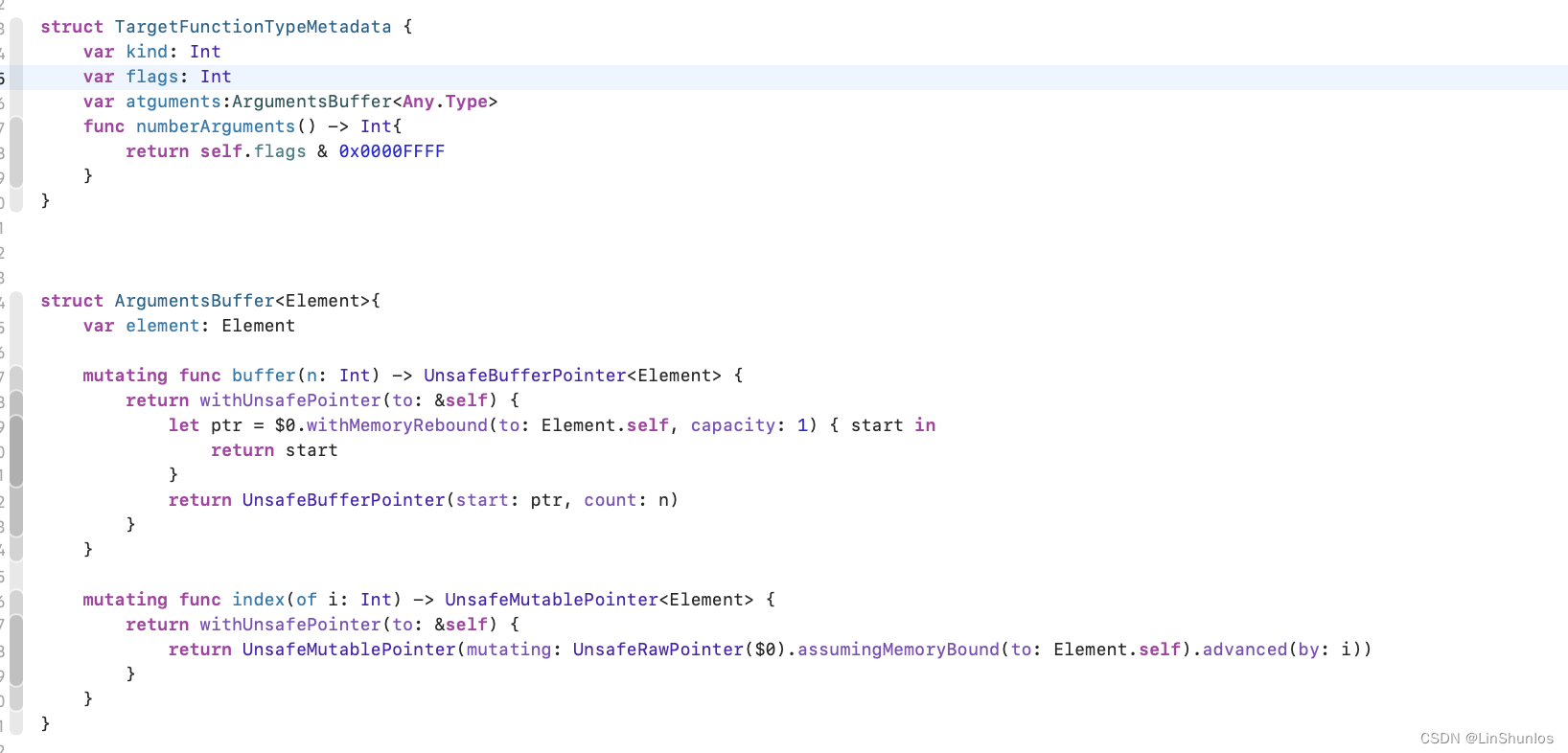The width and height of the screenshot is (1568, 753).
Task: Click 'ArgumentsBuffer' in the second struct declaration
Action: click(195, 301)
